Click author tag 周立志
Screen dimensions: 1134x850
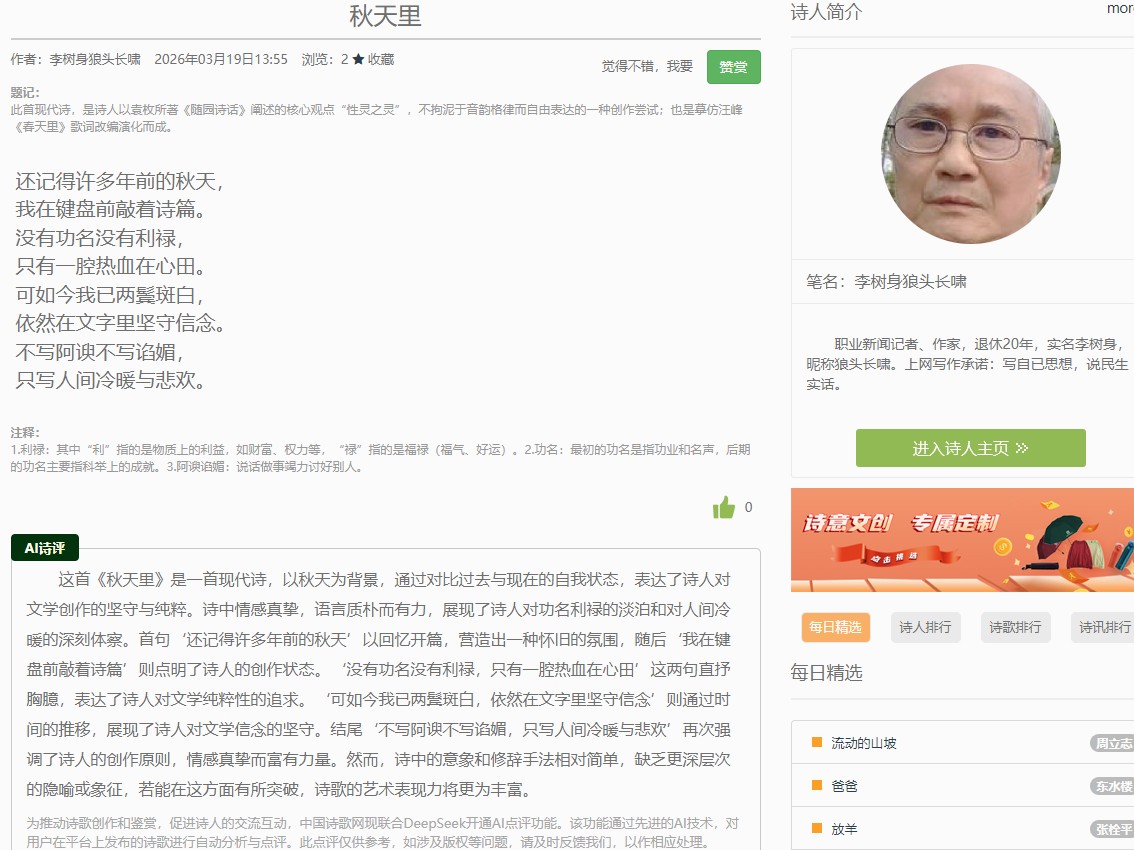(1113, 743)
